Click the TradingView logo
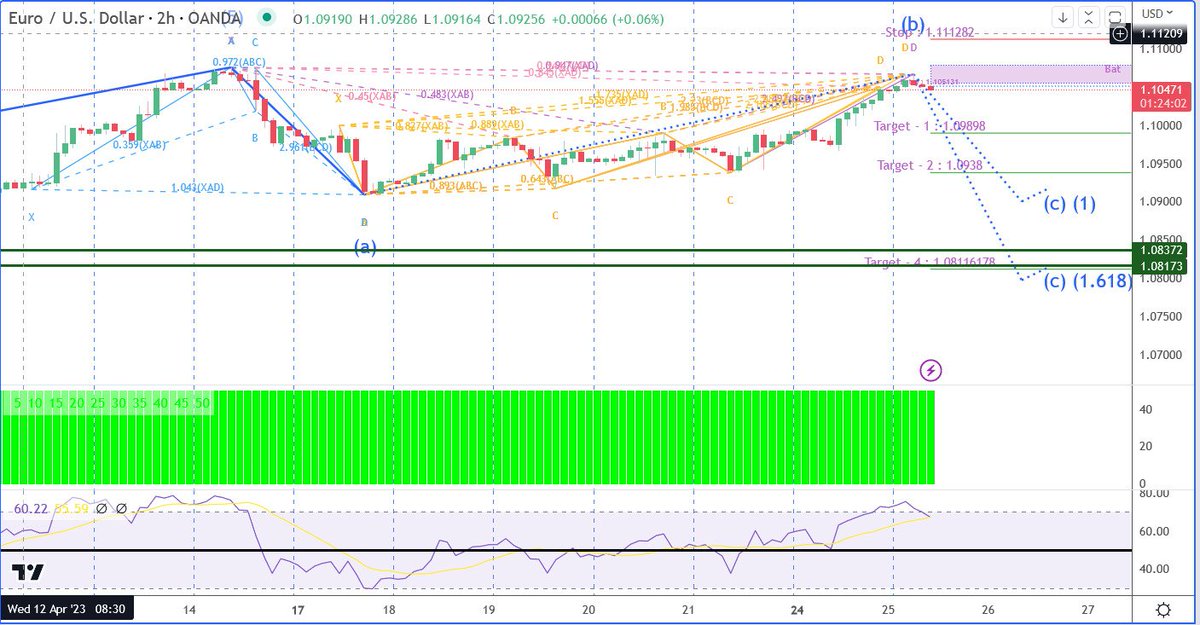Screen dimensions: 1200x625 pos(28,571)
